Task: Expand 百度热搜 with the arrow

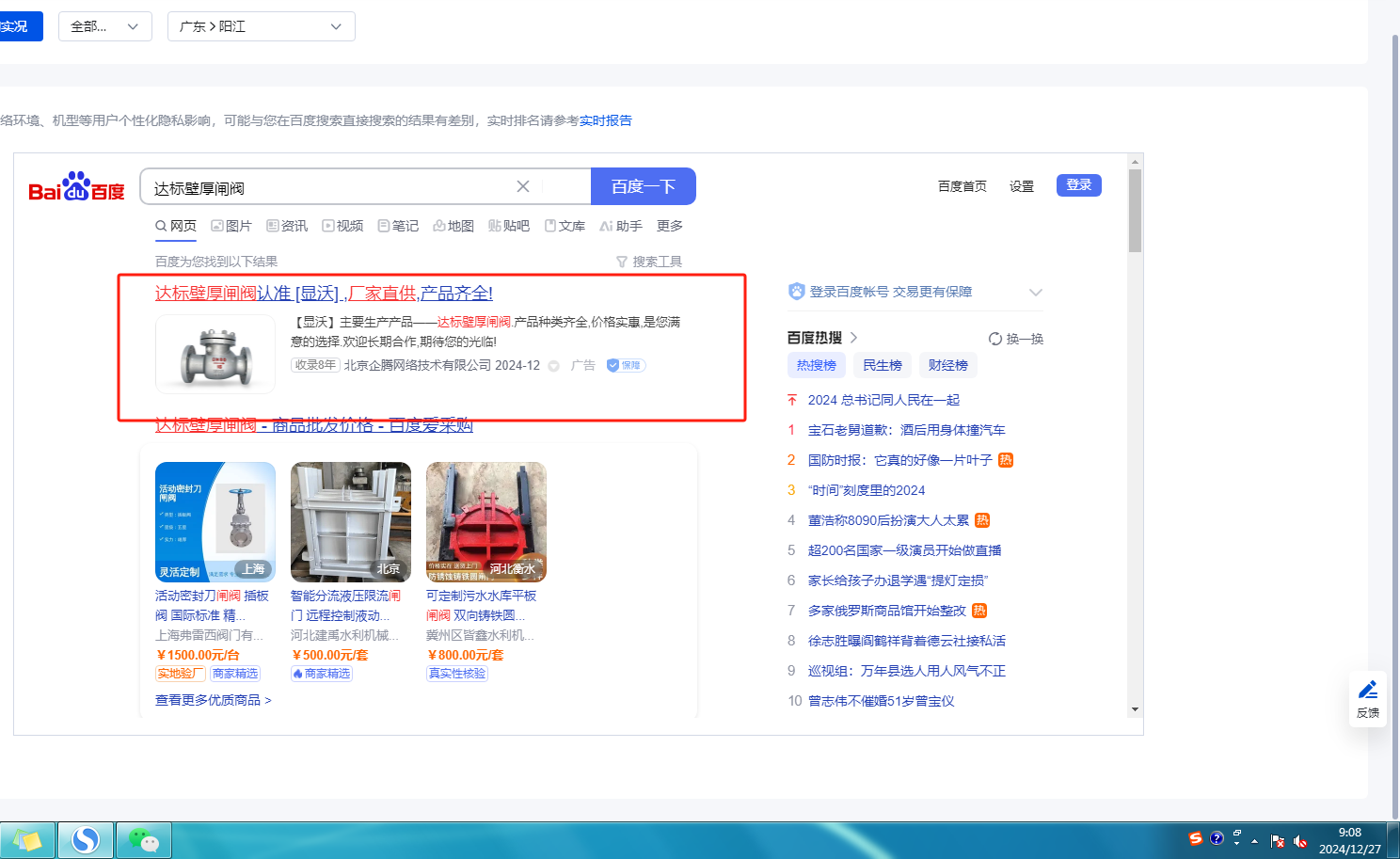Action: point(854,338)
